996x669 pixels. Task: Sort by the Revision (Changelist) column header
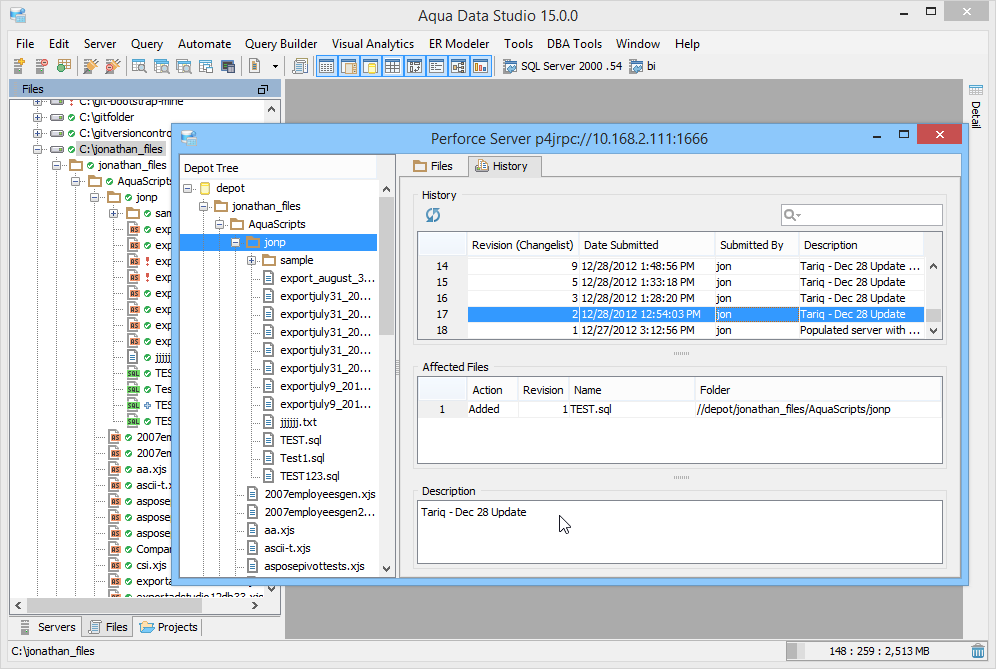pos(522,245)
